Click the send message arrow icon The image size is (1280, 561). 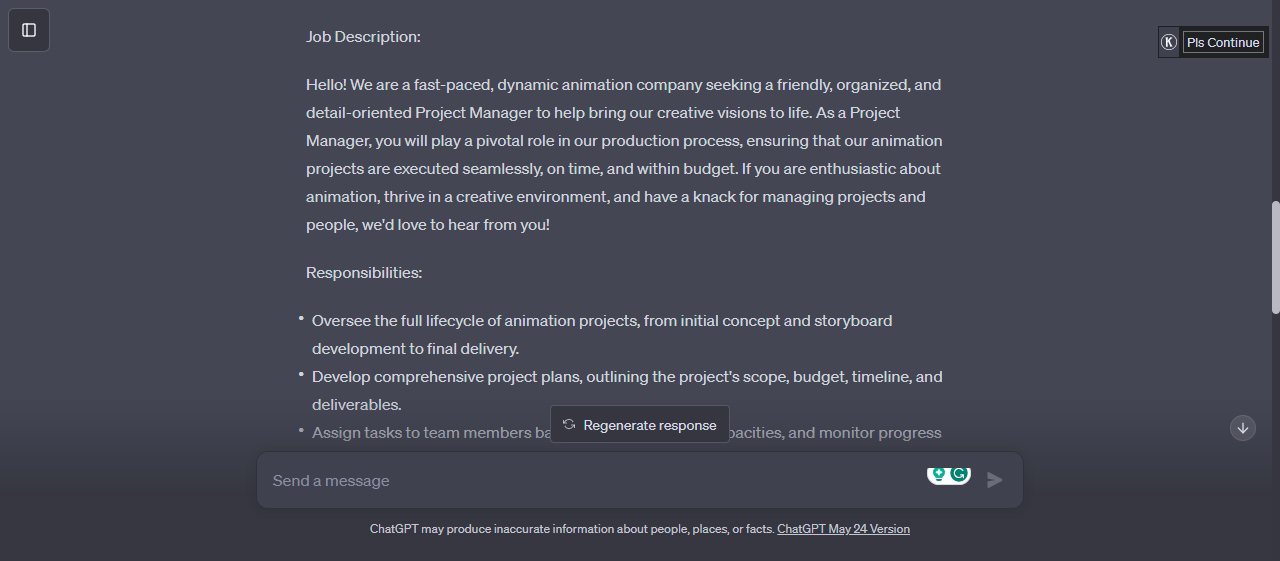[994, 481]
